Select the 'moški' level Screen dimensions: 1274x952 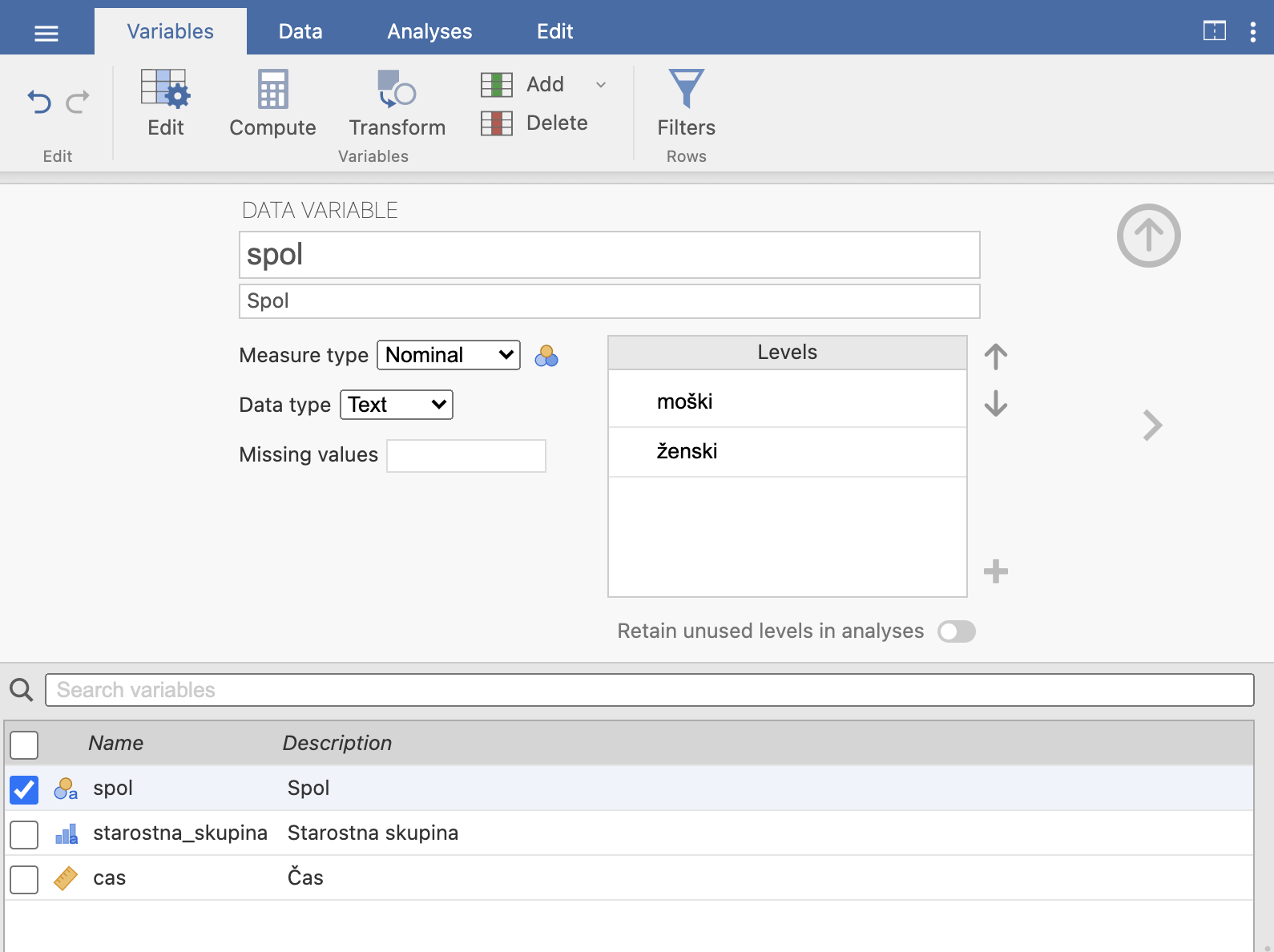[788, 401]
